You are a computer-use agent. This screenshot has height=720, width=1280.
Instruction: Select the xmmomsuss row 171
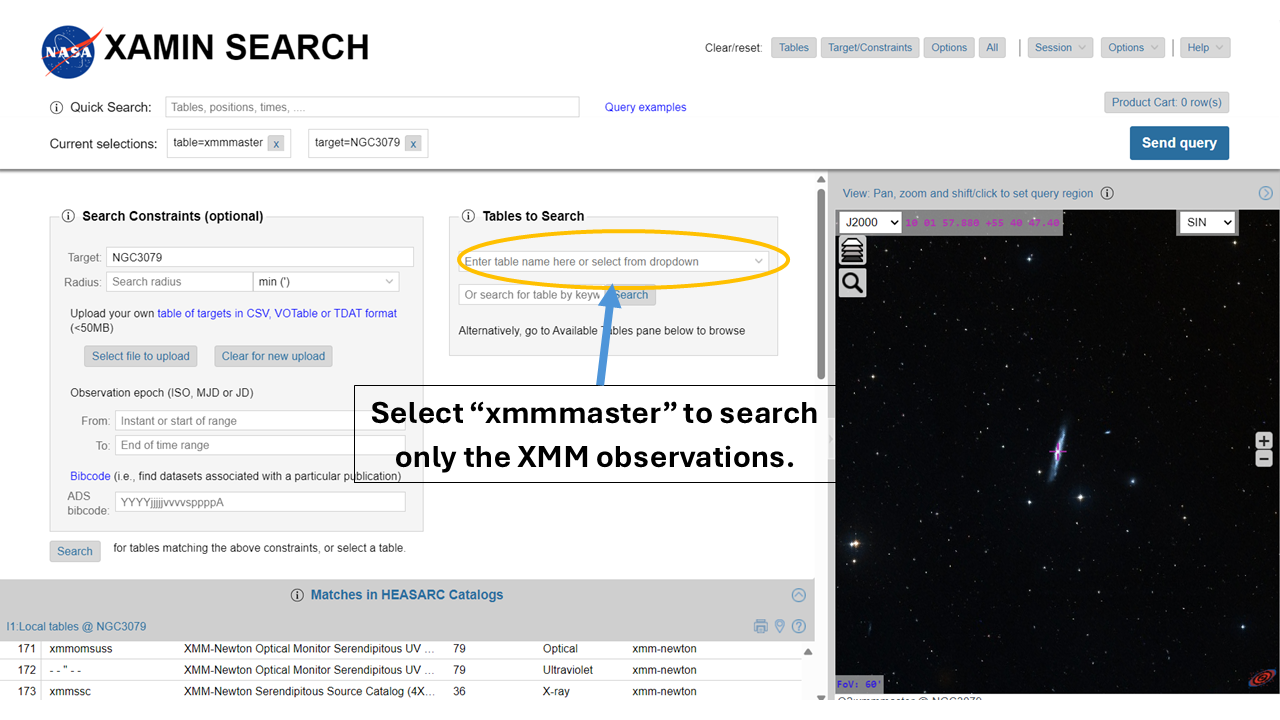tap(402, 649)
